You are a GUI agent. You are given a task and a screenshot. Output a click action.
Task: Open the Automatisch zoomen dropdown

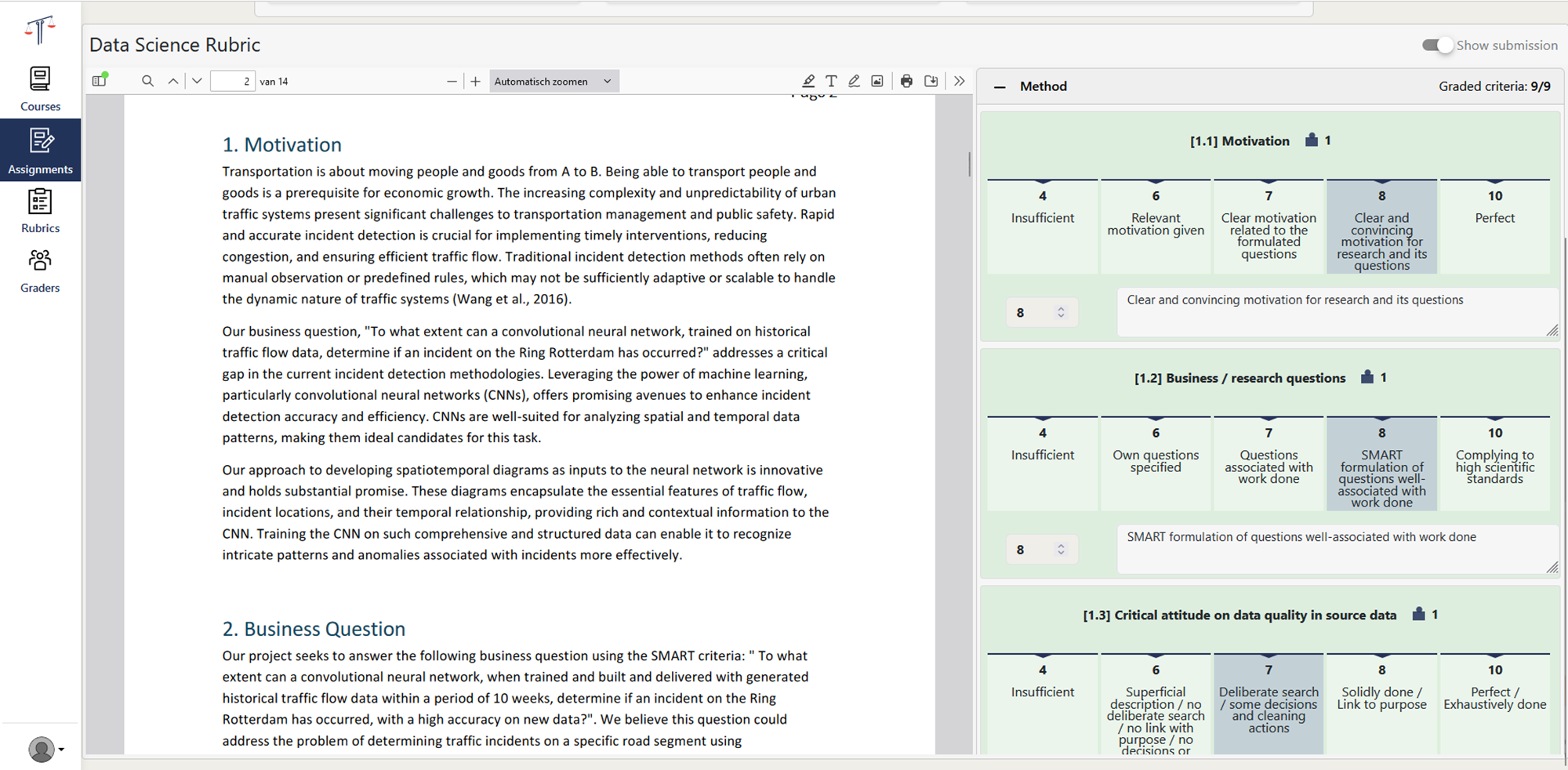click(x=554, y=81)
